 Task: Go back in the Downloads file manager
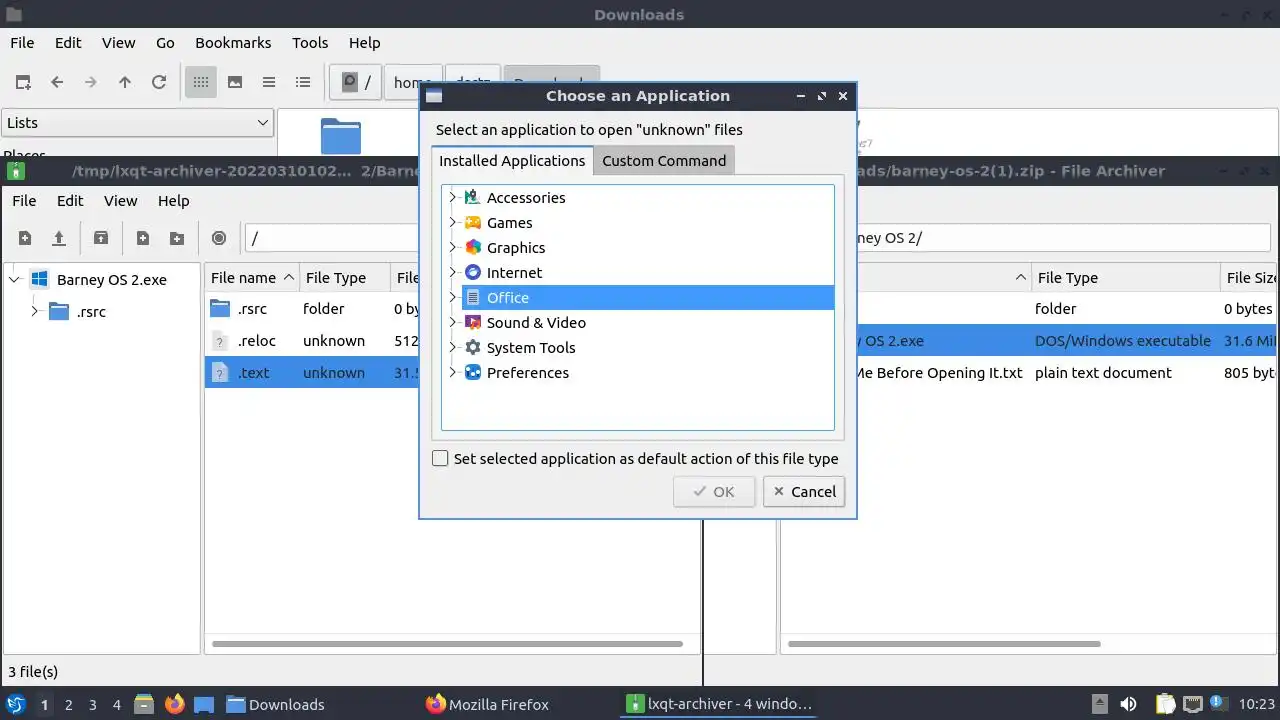pyautogui.click(x=57, y=82)
